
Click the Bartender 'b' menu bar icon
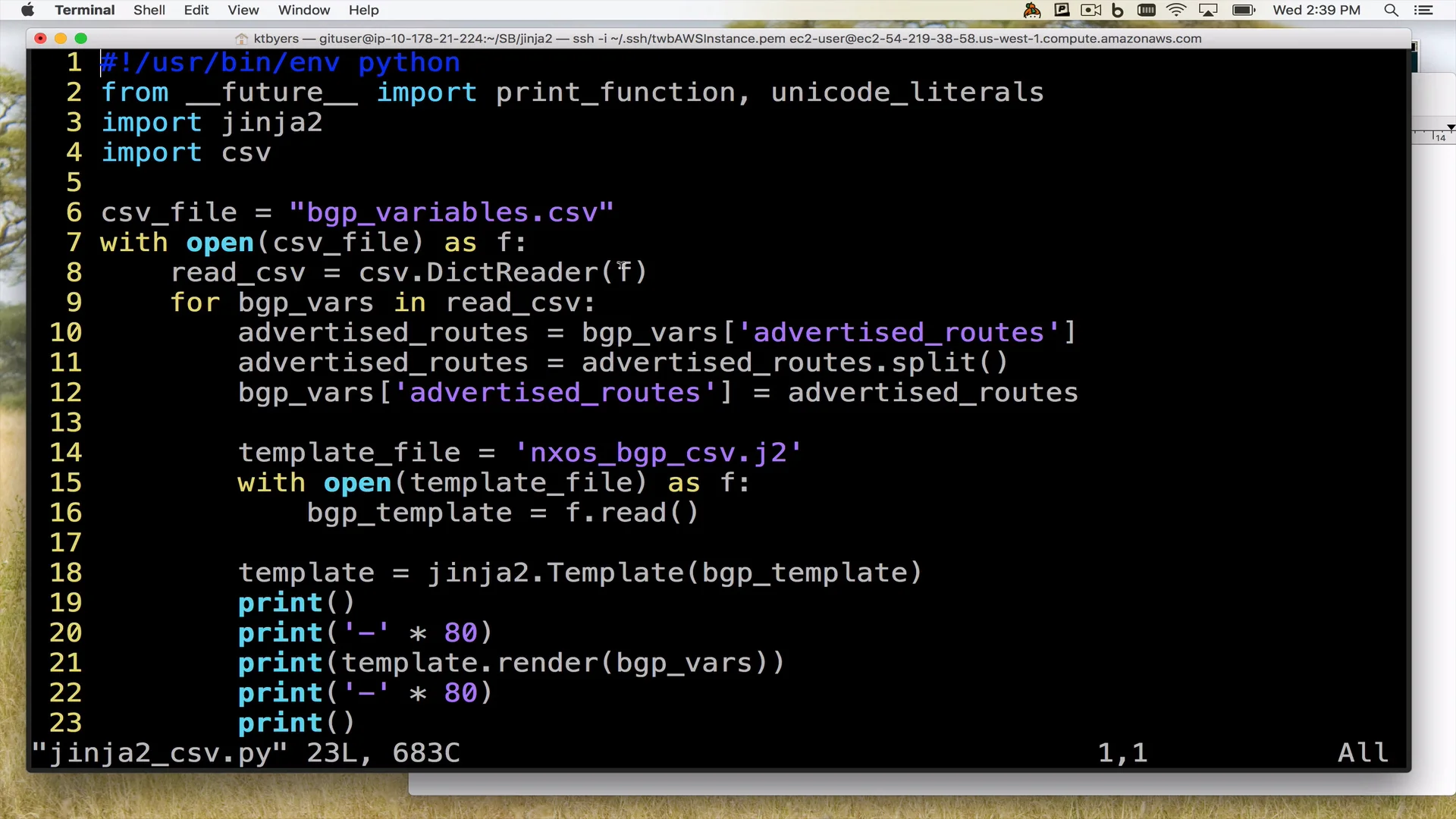click(x=1118, y=10)
